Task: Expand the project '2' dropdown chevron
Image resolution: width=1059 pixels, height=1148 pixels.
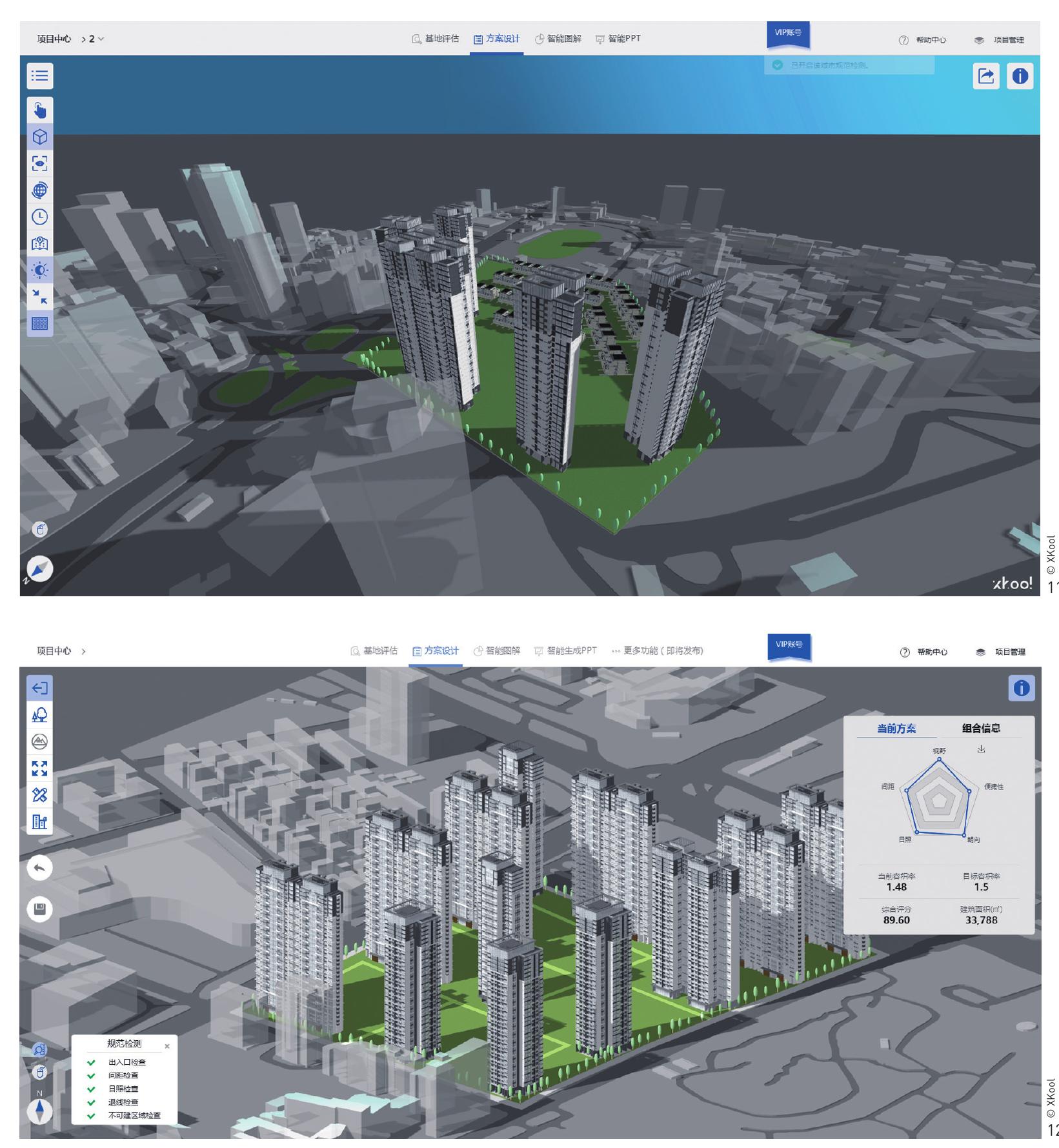Action: [x=101, y=39]
